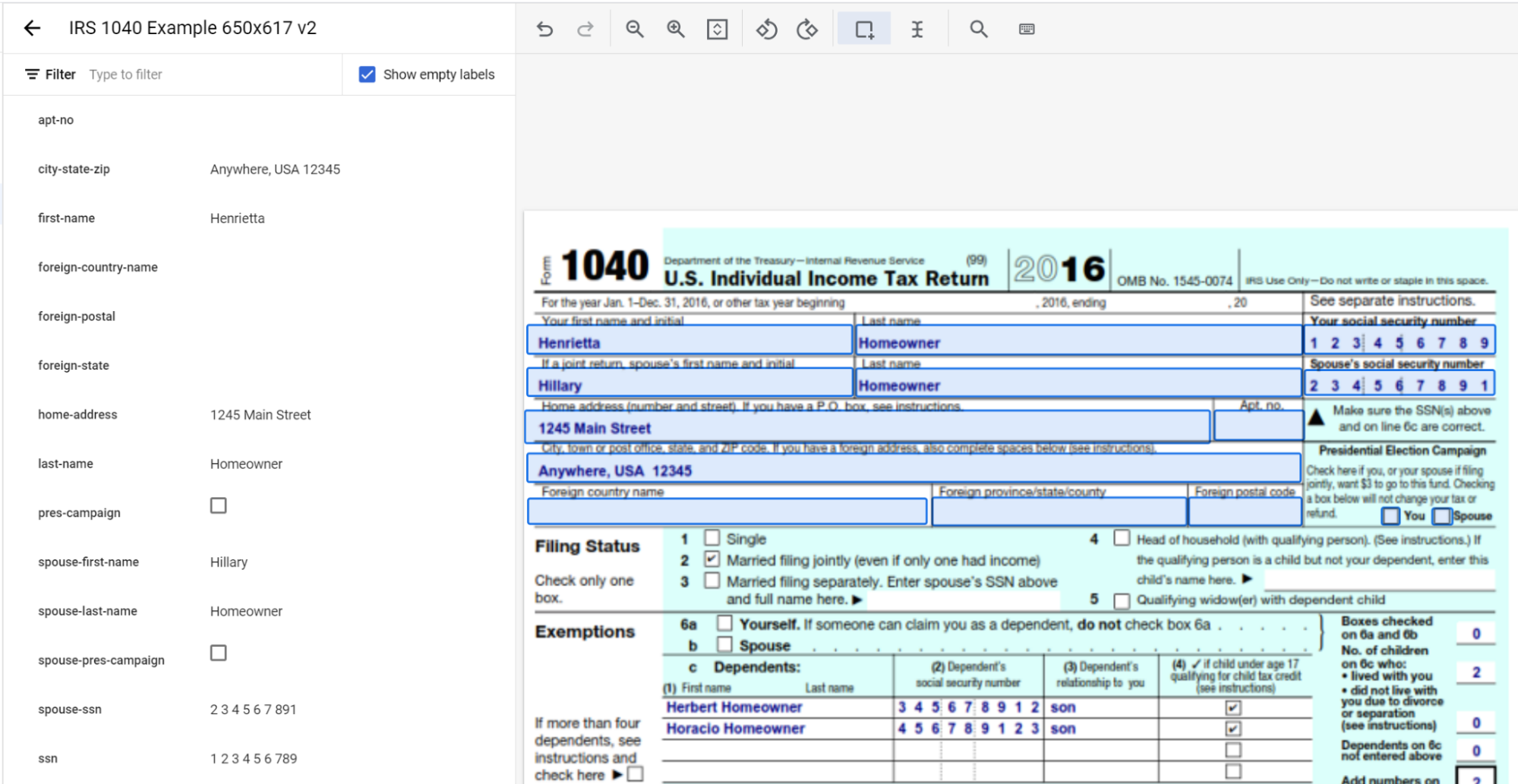Navigate back from the document view
The height and width of the screenshot is (784, 1518).
point(32,27)
